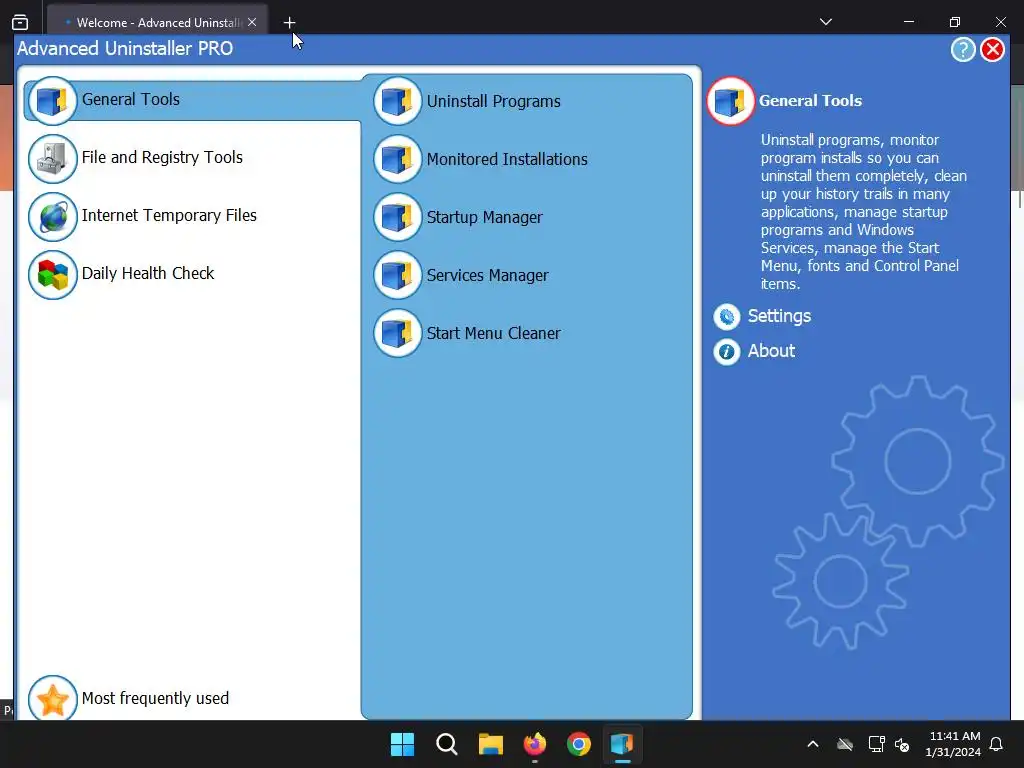Click the Services Manager icon
The height and width of the screenshot is (768, 1024).
pos(398,276)
